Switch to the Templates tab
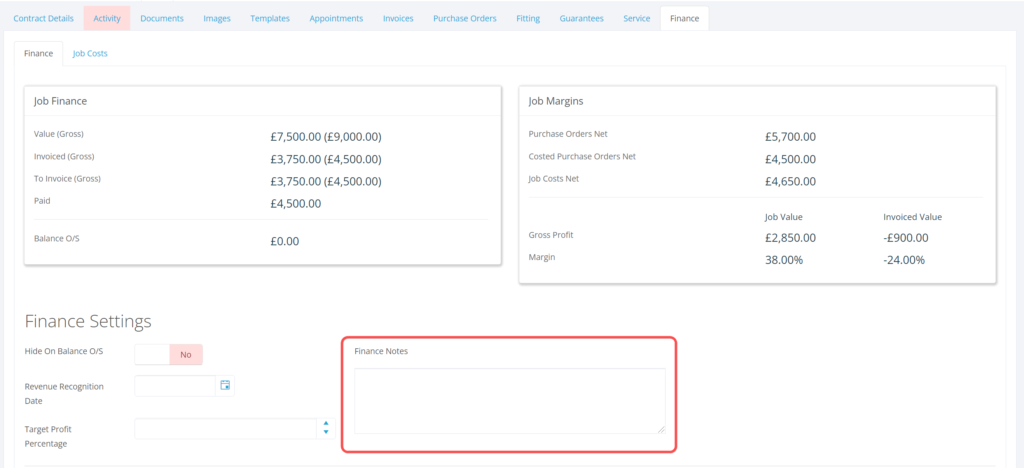 (270, 18)
